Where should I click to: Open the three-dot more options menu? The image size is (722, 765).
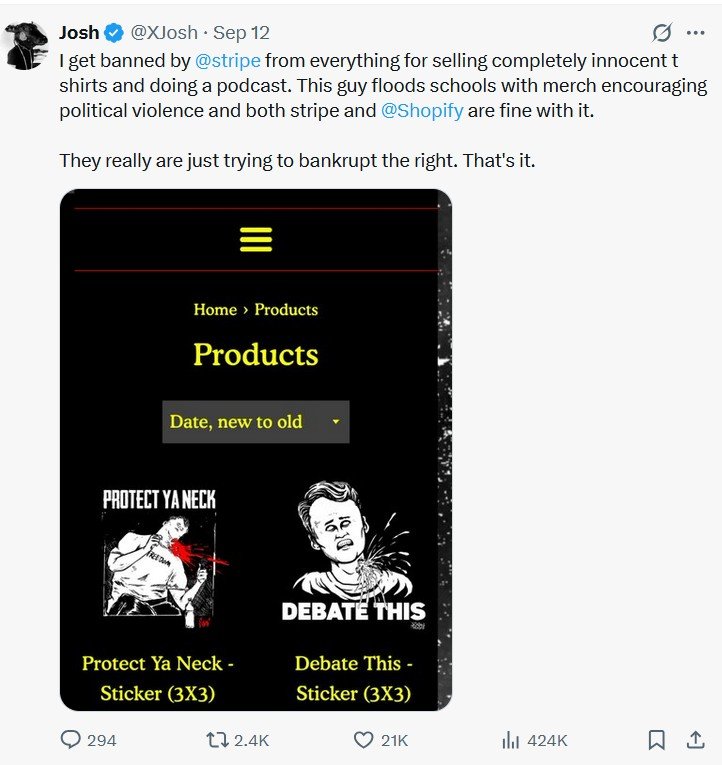pyautogui.click(x=695, y=32)
